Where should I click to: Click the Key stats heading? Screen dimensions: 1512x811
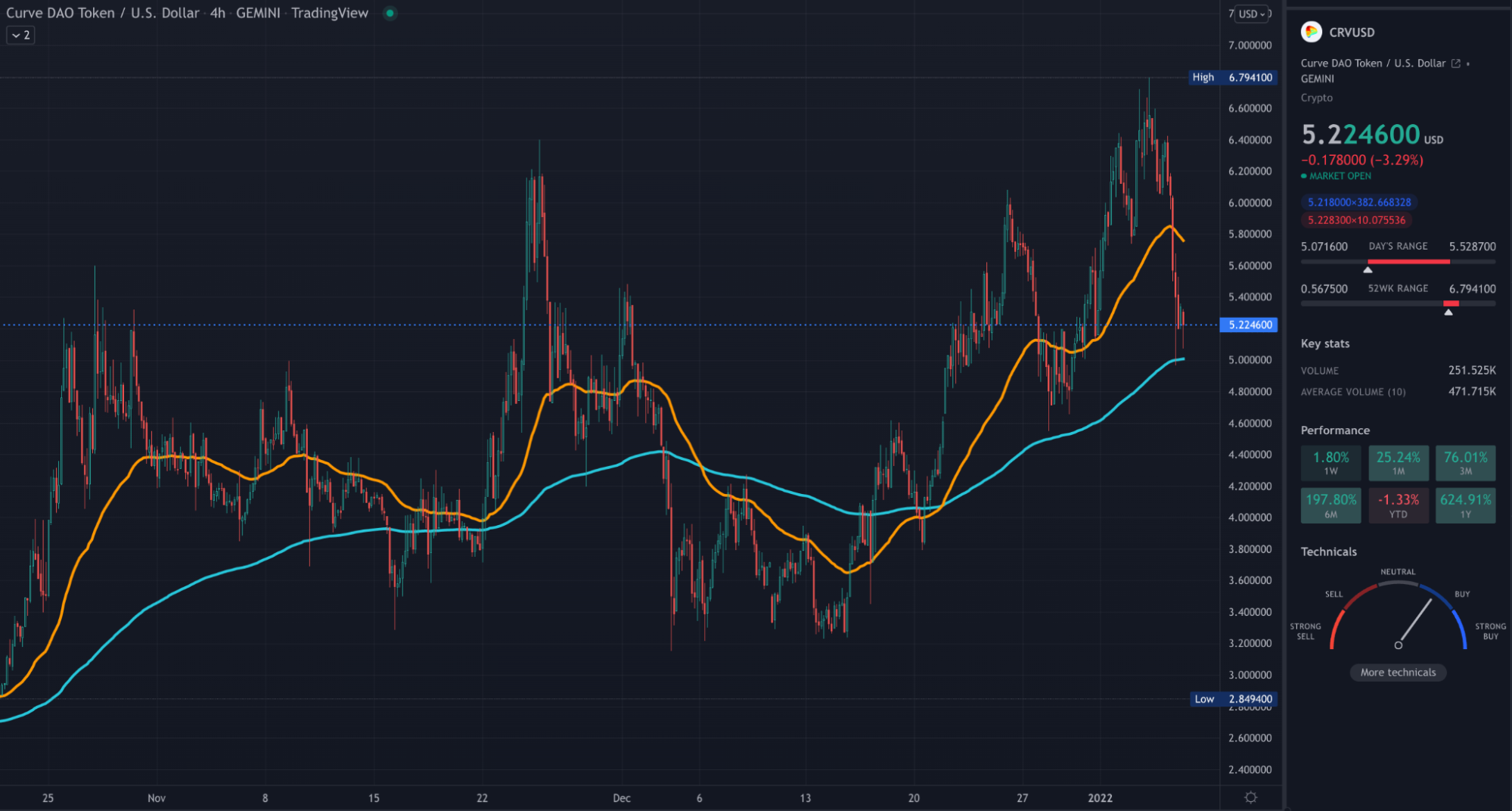coord(1324,343)
